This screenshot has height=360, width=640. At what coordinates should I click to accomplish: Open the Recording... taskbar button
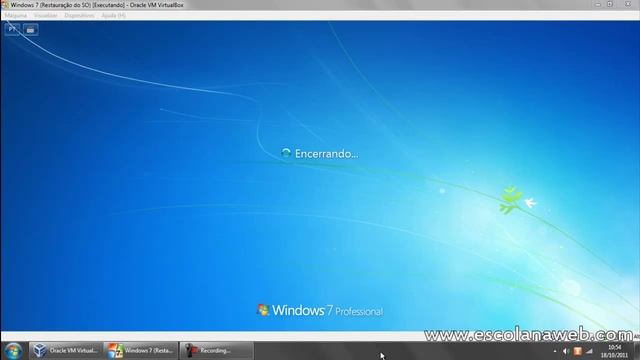click(x=216, y=351)
